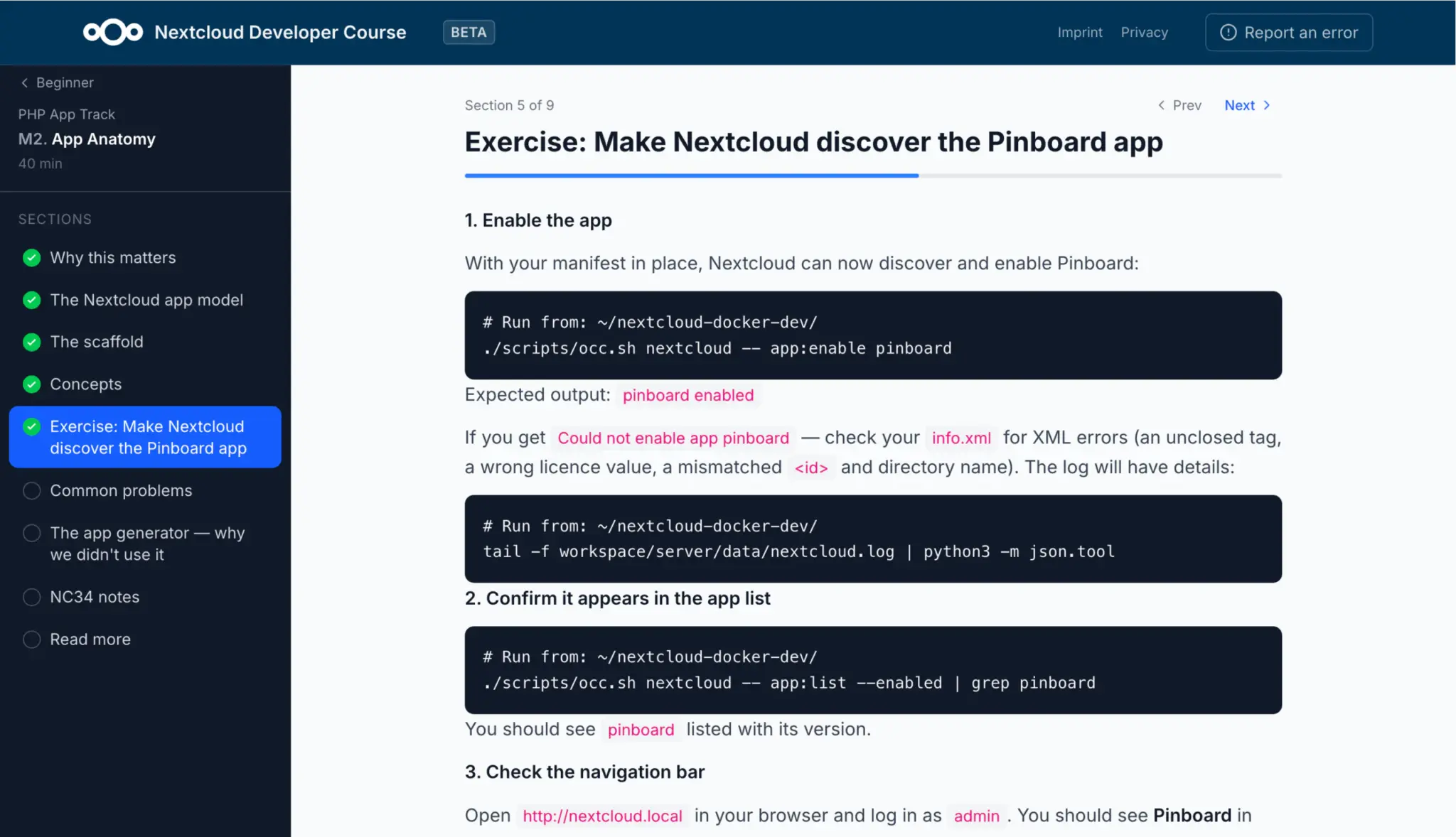The height and width of the screenshot is (837, 1456).
Task: Open the Read more section
Action: click(145, 639)
